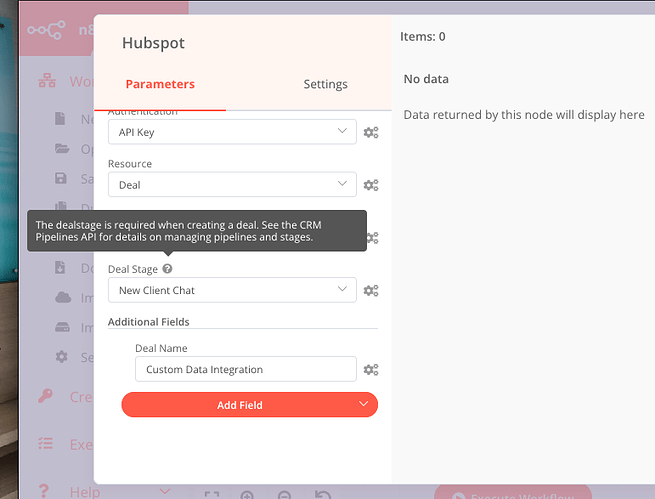
Task: Click the Credentials key icon in sidebar
Action: pos(45,396)
